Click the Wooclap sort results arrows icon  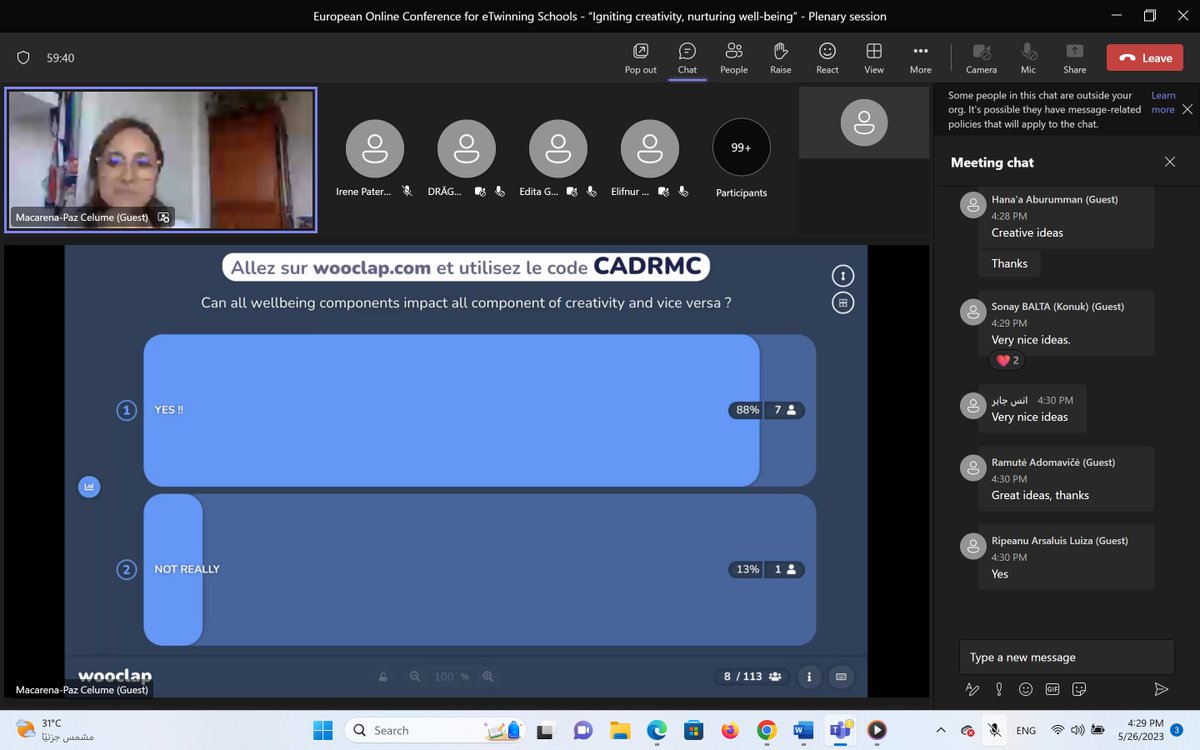pyautogui.click(x=842, y=276)
